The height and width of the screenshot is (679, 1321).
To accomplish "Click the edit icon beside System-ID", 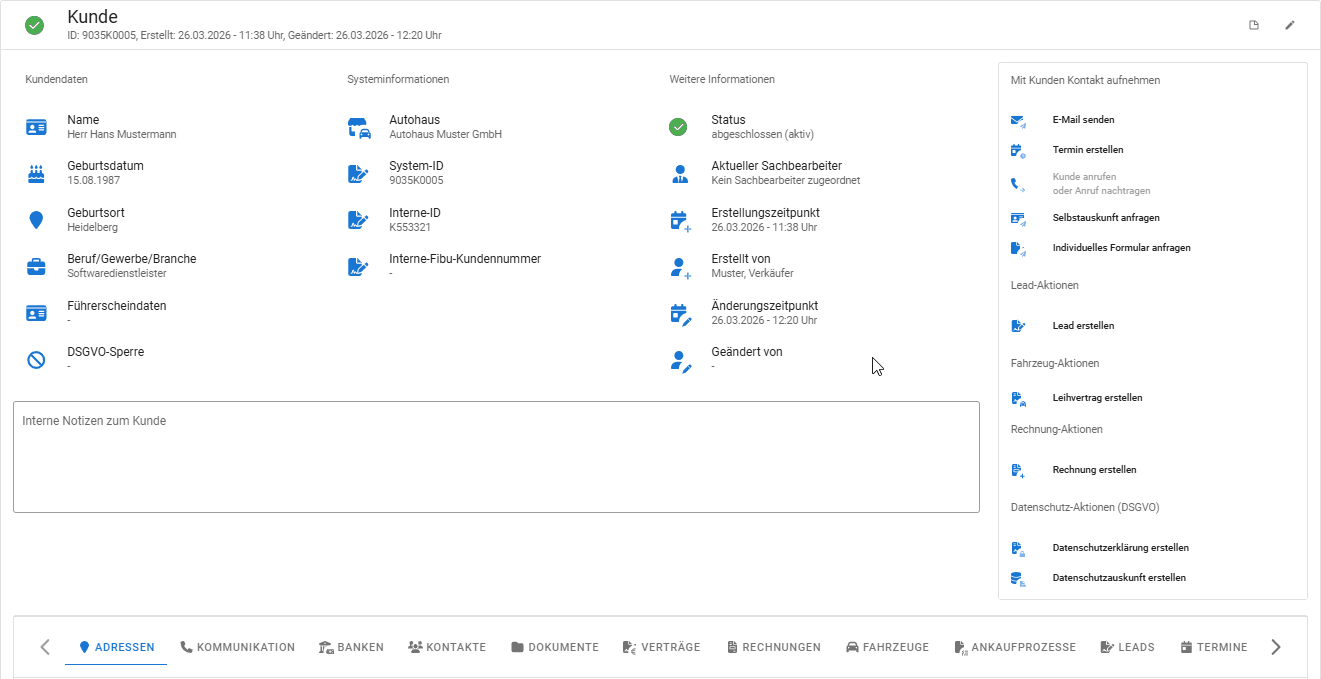I will 358,174.
